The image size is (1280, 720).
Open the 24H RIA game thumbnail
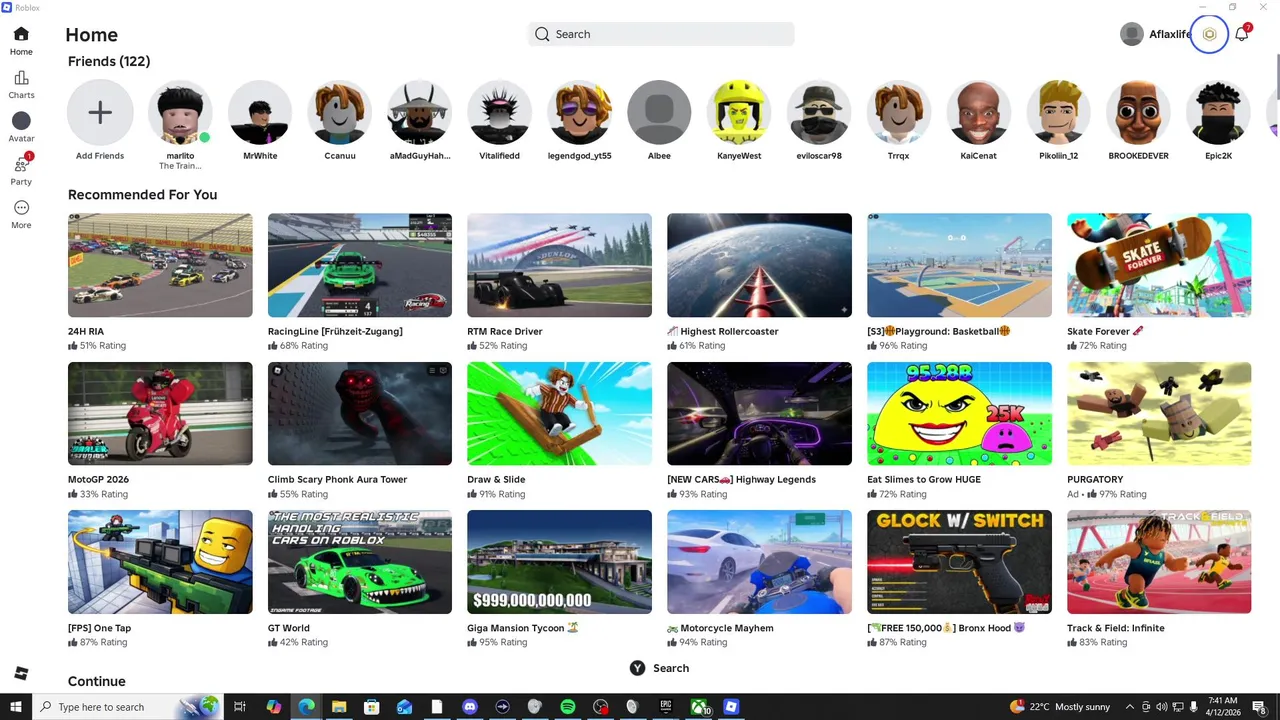point(160,265)
